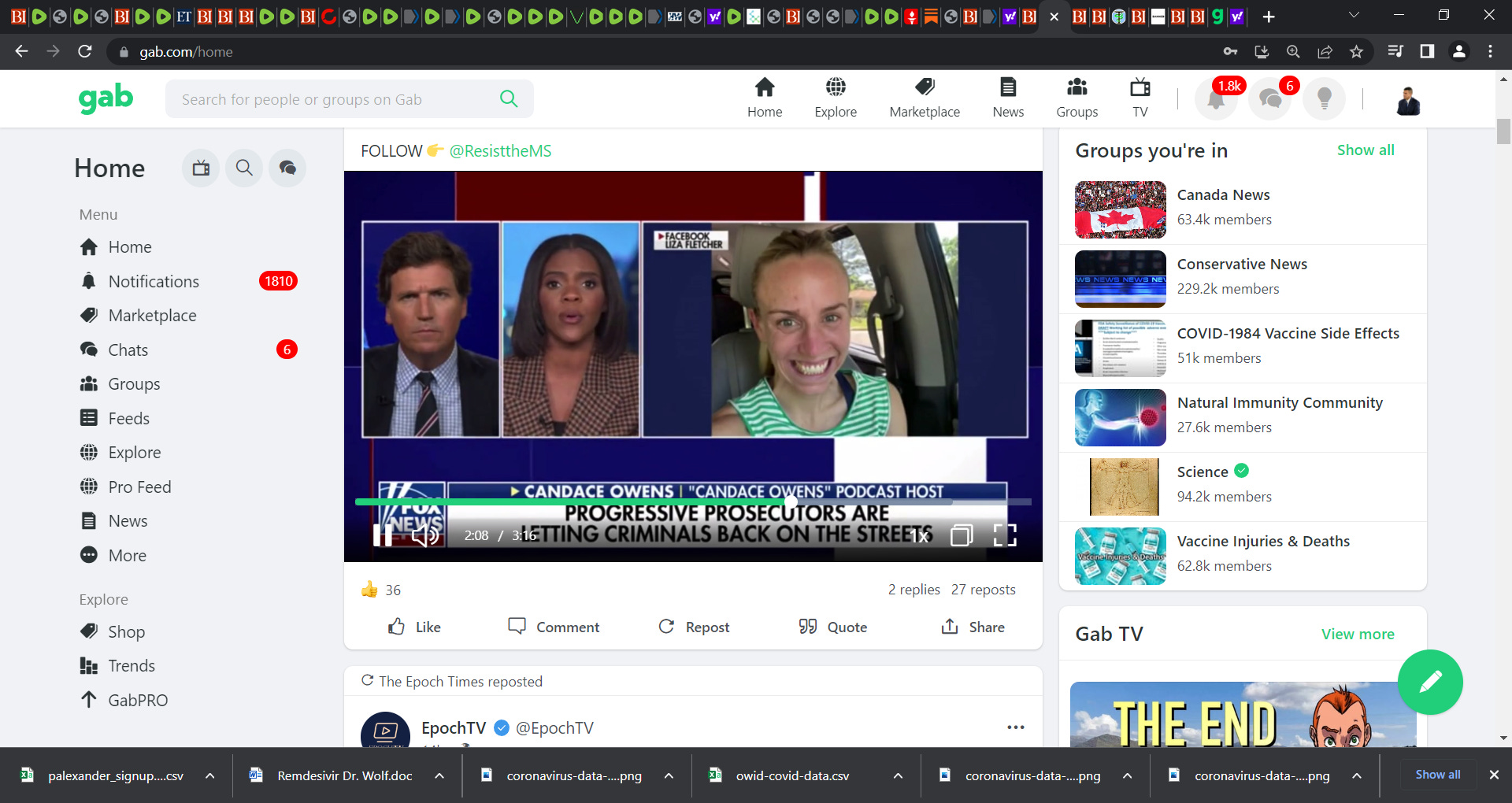This screenshot has height=803, width=1512.
Task: Click View more in Gab TV
Action: click(1358, 634)
